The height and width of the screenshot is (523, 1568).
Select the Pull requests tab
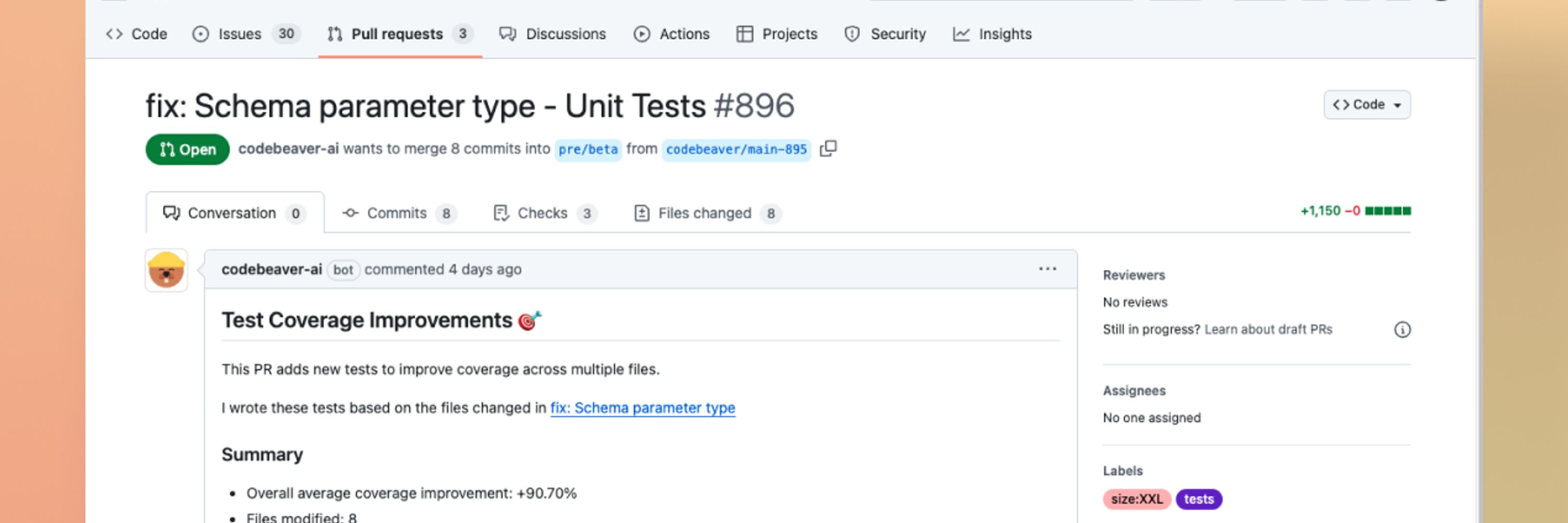(x=400, y=34)
